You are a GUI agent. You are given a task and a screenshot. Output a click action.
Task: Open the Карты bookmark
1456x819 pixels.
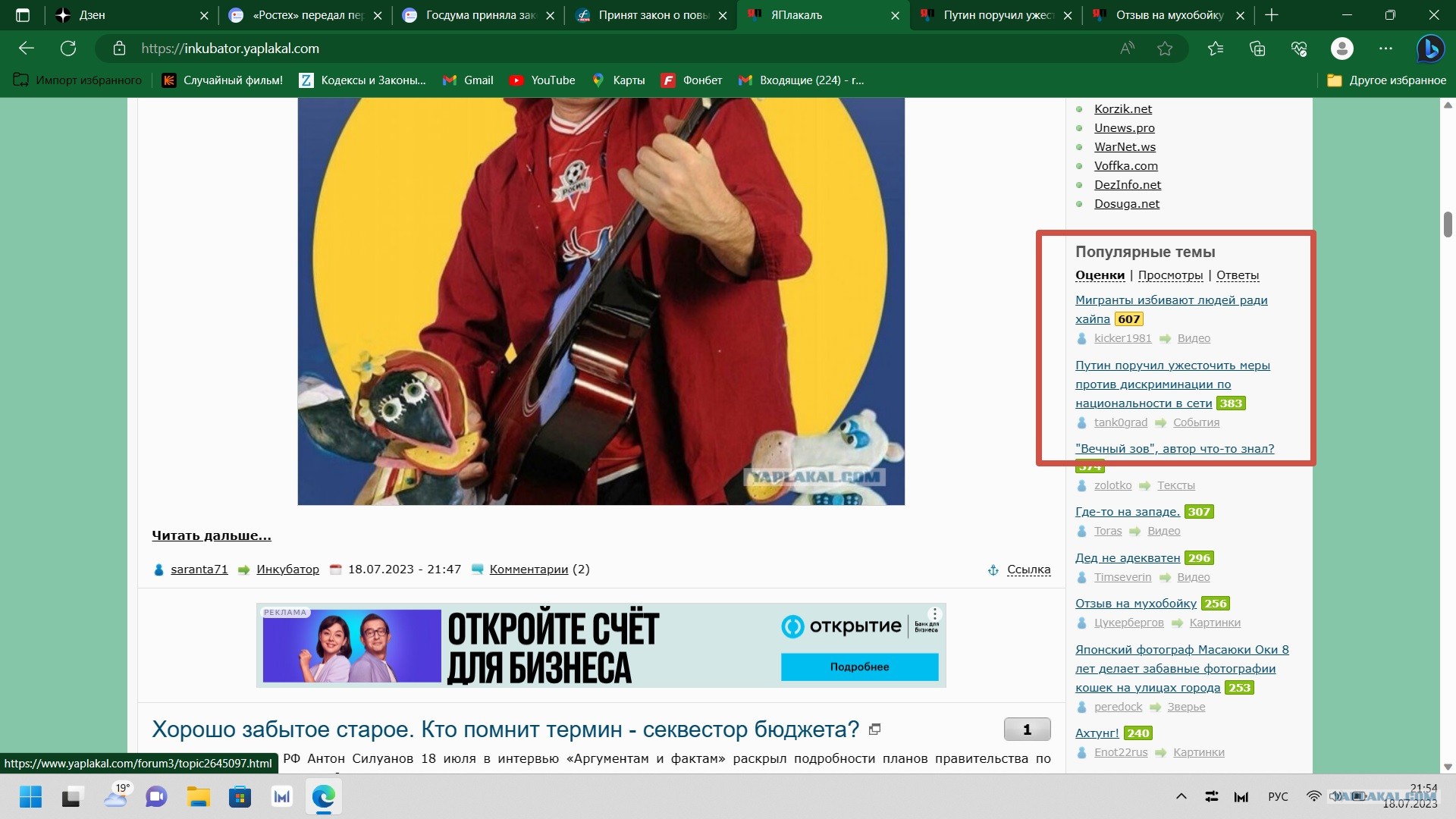[619, 80]
